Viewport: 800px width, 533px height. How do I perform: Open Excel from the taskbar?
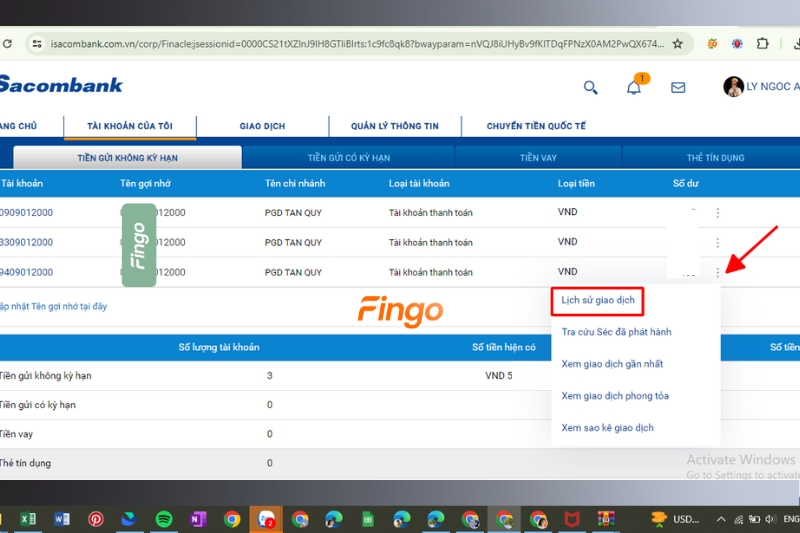[28, 519]
